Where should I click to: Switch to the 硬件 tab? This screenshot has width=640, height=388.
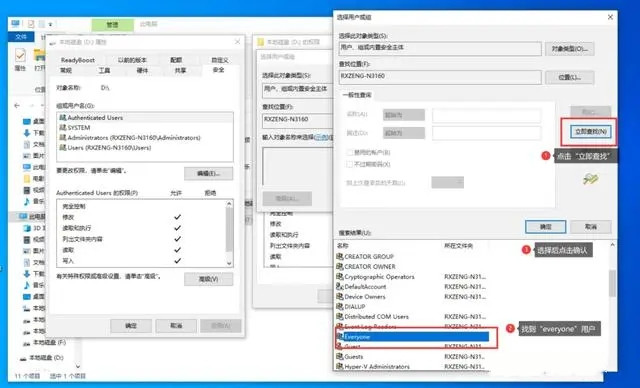[x=142, y=70]
